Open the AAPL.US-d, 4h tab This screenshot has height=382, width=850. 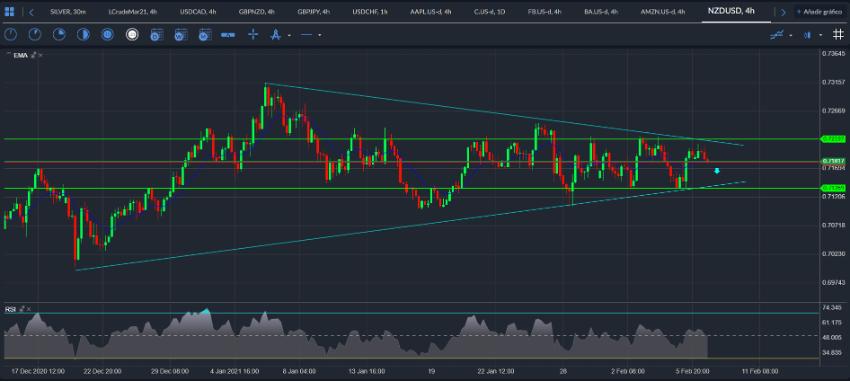430,11
